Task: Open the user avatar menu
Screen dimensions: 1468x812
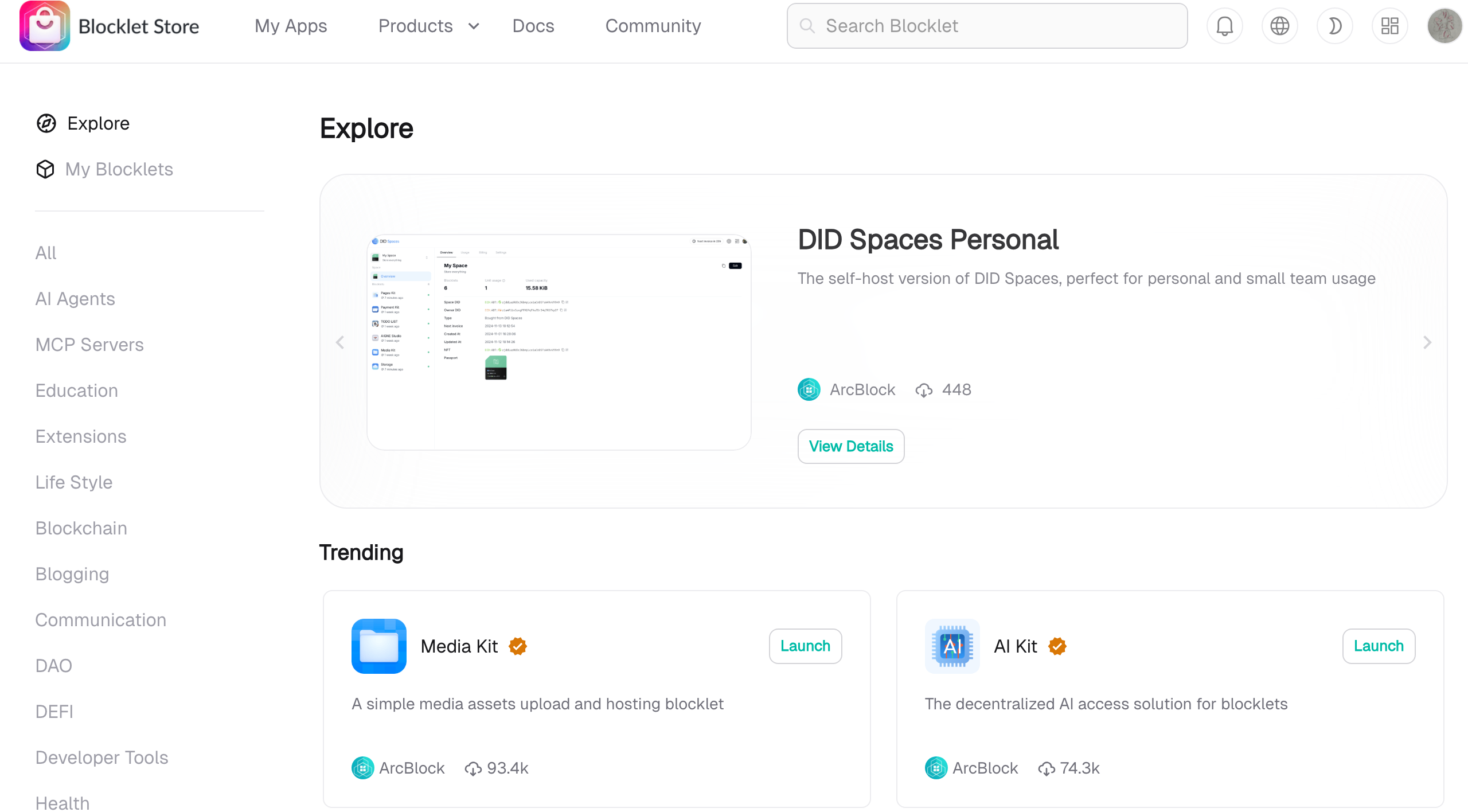Action: click(x=1444, y=26)
